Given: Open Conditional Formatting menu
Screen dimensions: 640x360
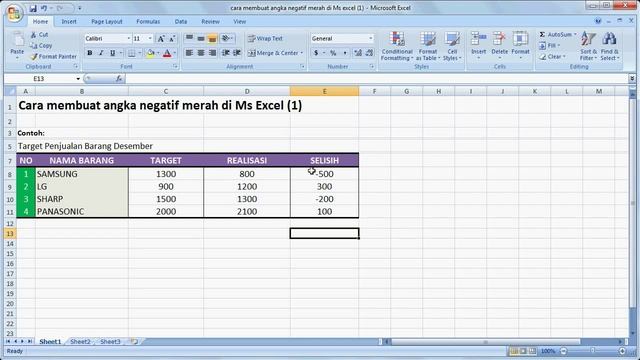Looking at the screenshot, I should pos(397,46).
